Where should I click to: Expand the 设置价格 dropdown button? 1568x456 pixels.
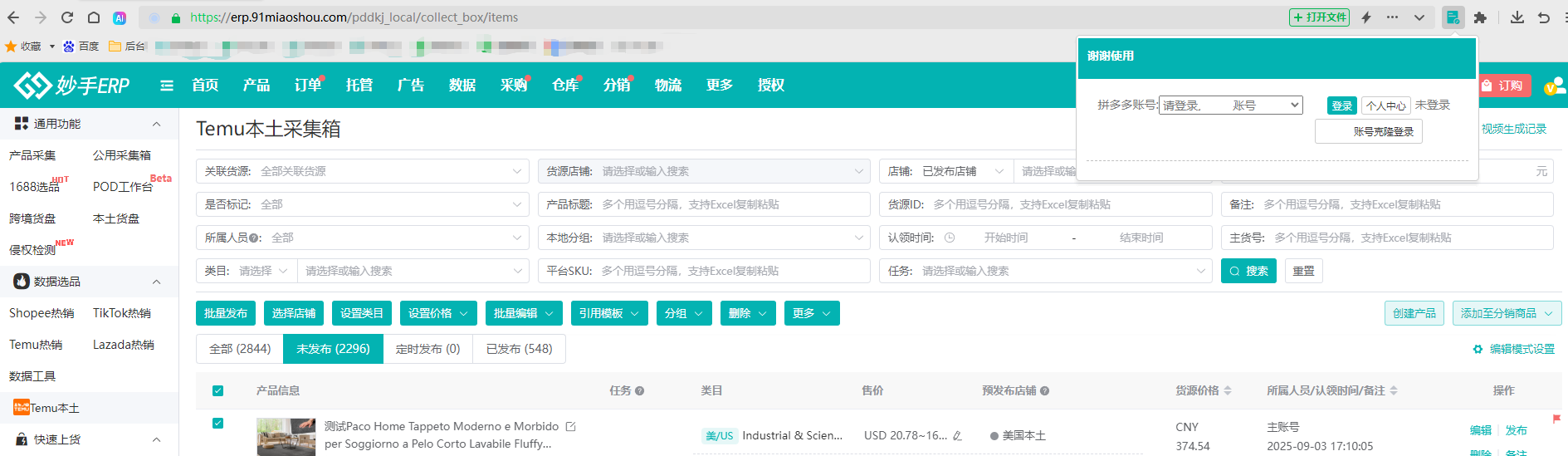[437, 313]
